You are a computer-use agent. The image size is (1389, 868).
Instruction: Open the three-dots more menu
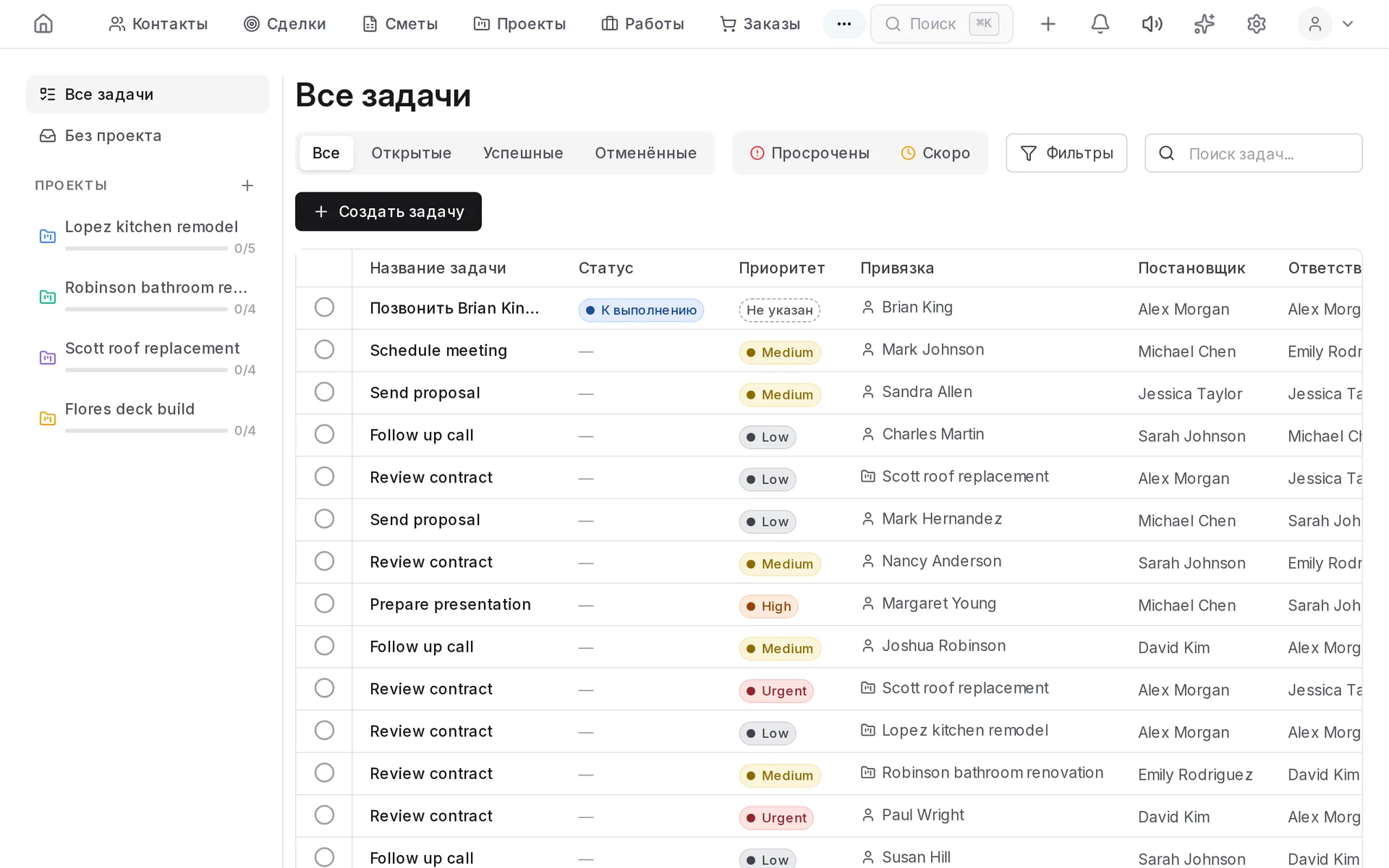point(844,24)
